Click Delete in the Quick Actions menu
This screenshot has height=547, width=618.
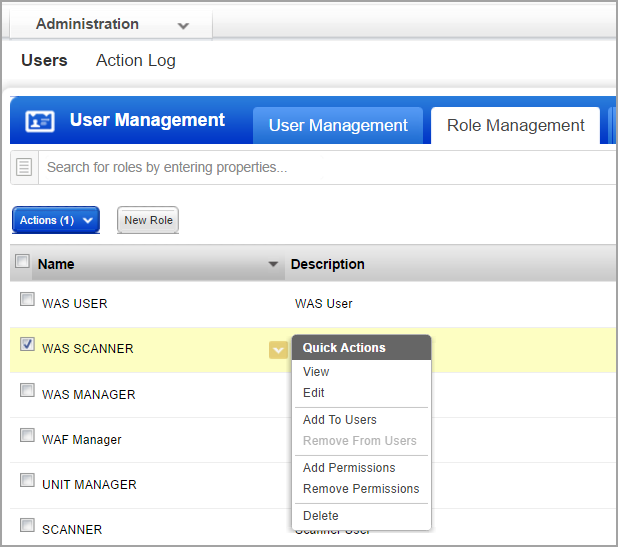click(321, 516)
